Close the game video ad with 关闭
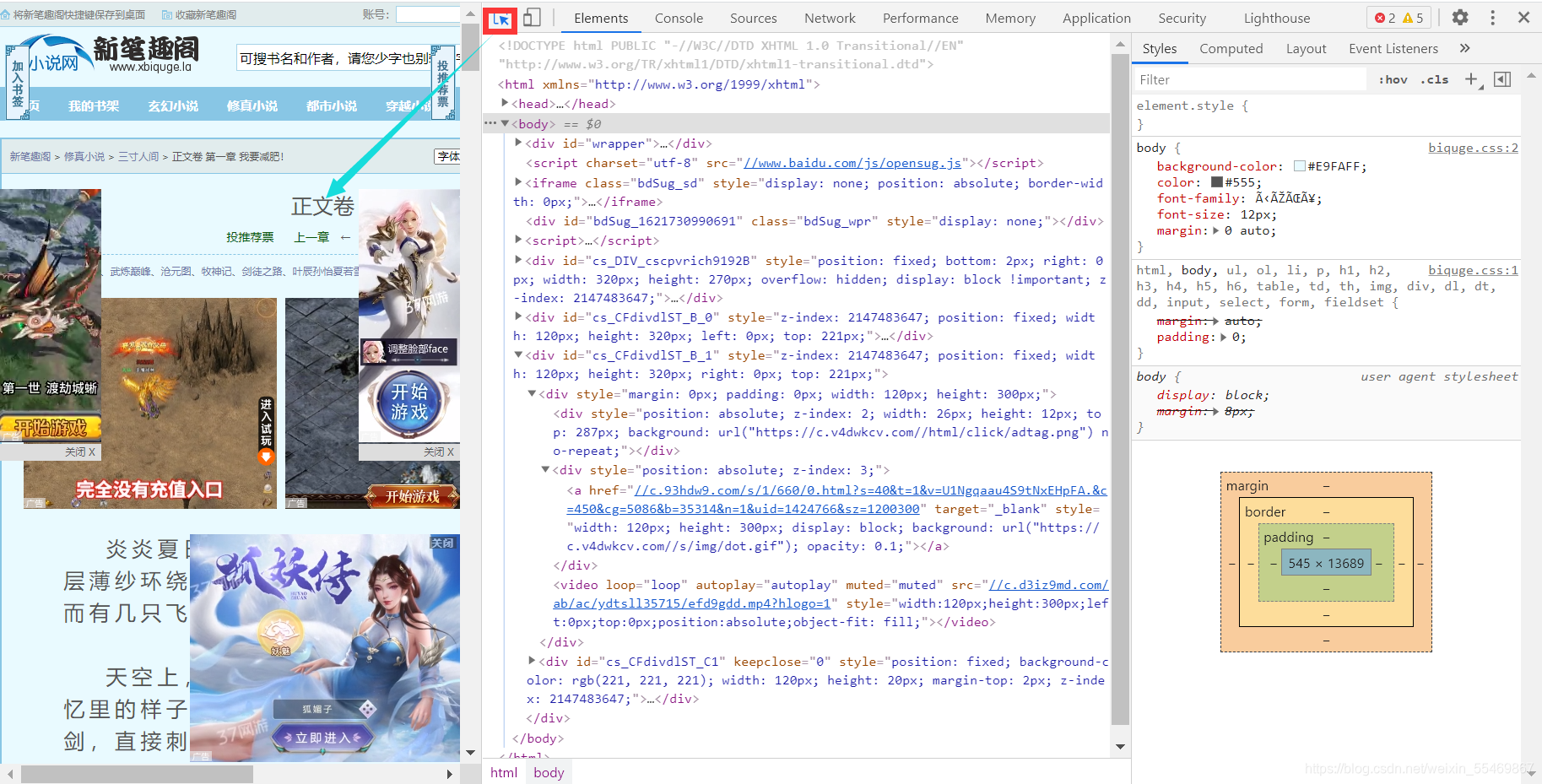The image size is (1542, 784). coord(442,543)
